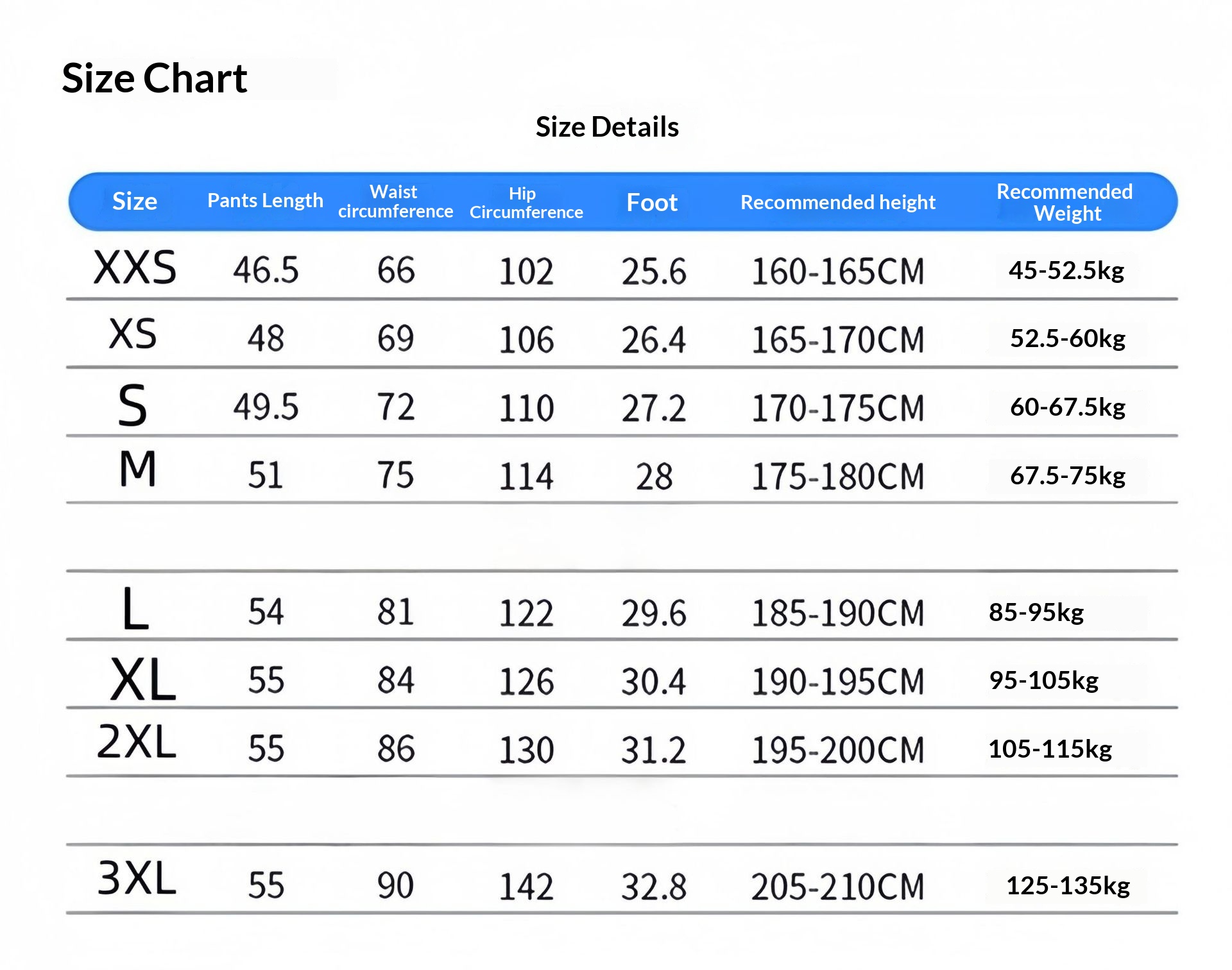Click the S size label
The height and width of the screenshot is (970, 1232).
pos(133,405)
